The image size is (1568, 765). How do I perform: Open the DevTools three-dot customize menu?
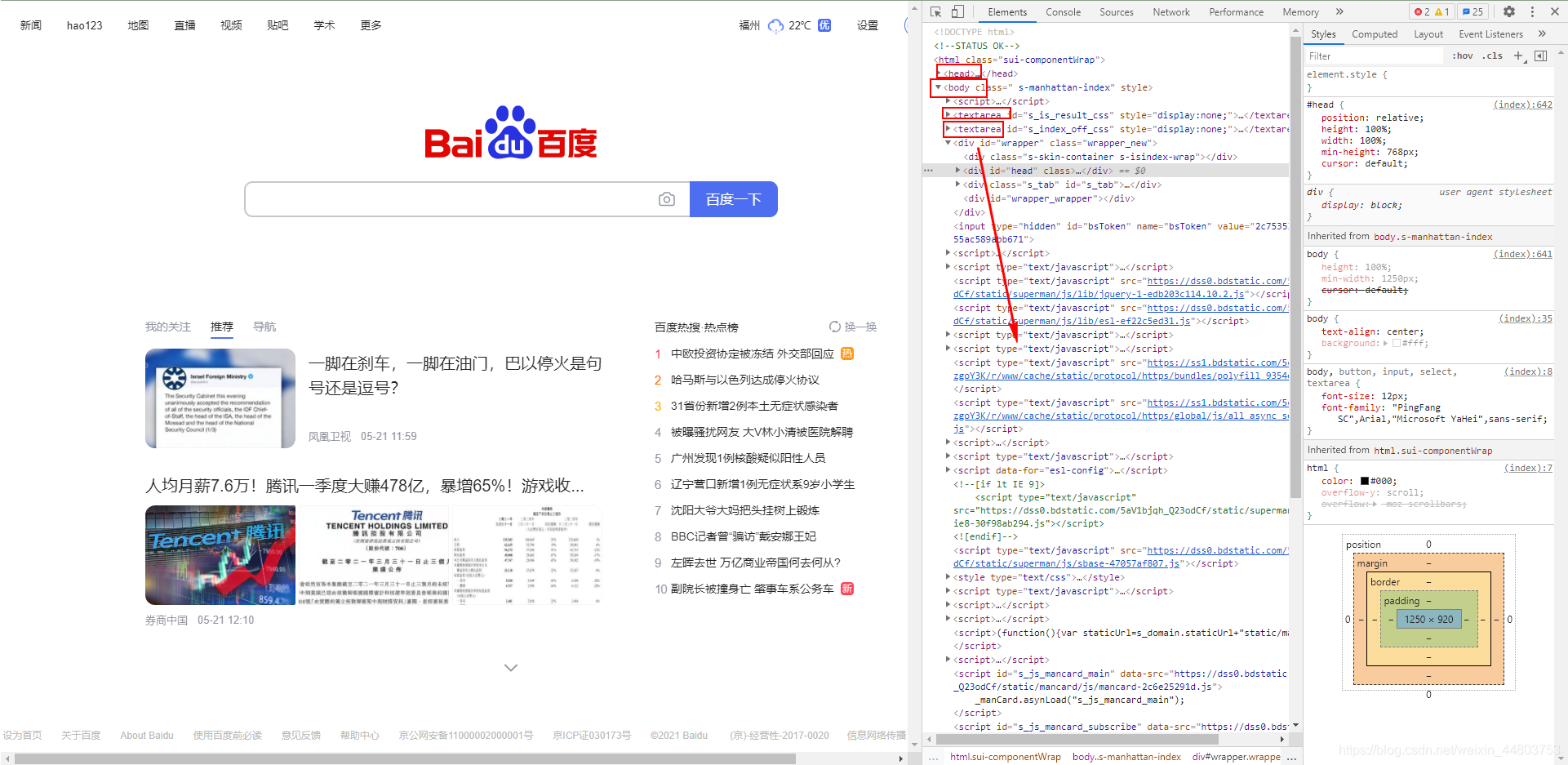point(1532,11)
